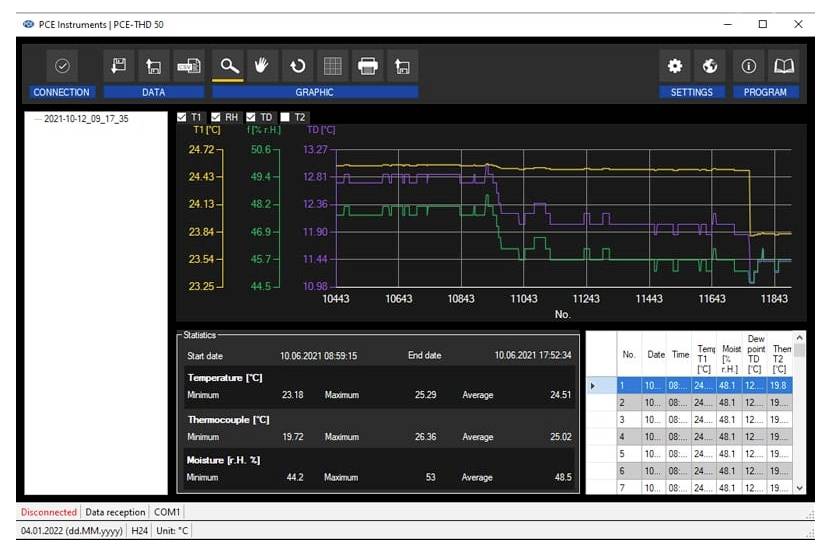Viewport: 831px width, 551px height.
Task: Uncheck the TD series checkbox
Action: [251, 117]
